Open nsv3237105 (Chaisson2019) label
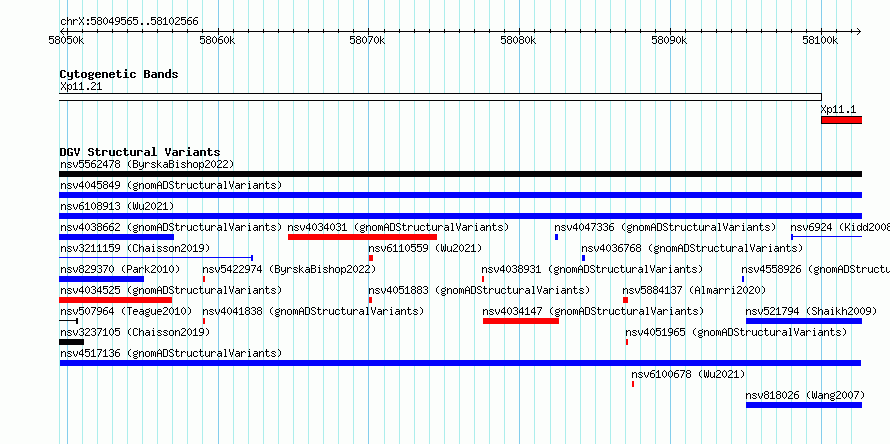 tap(135, 333)
